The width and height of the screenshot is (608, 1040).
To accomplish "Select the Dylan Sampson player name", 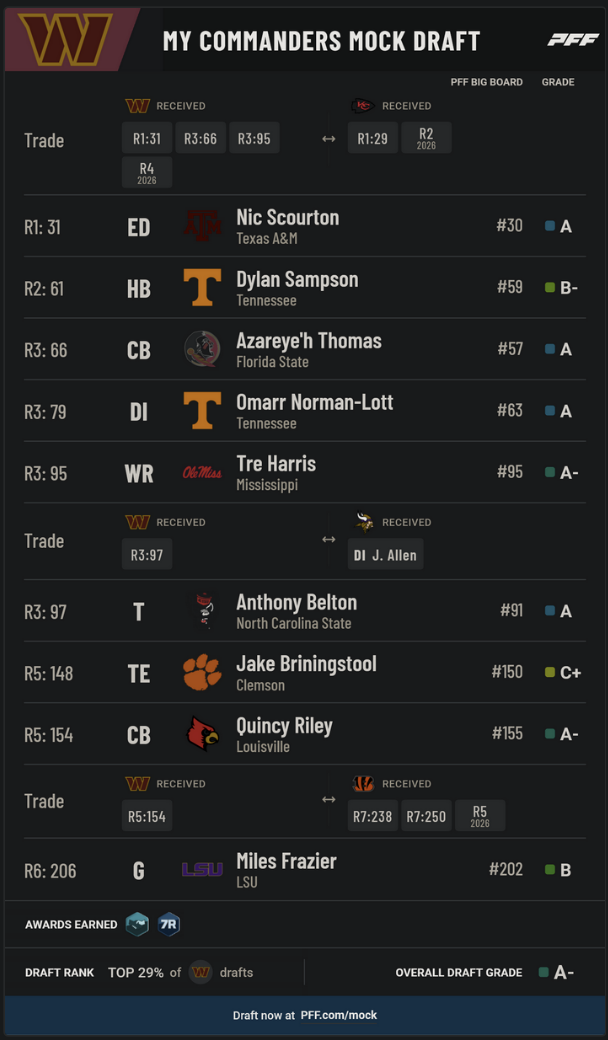I will point(297,279).
